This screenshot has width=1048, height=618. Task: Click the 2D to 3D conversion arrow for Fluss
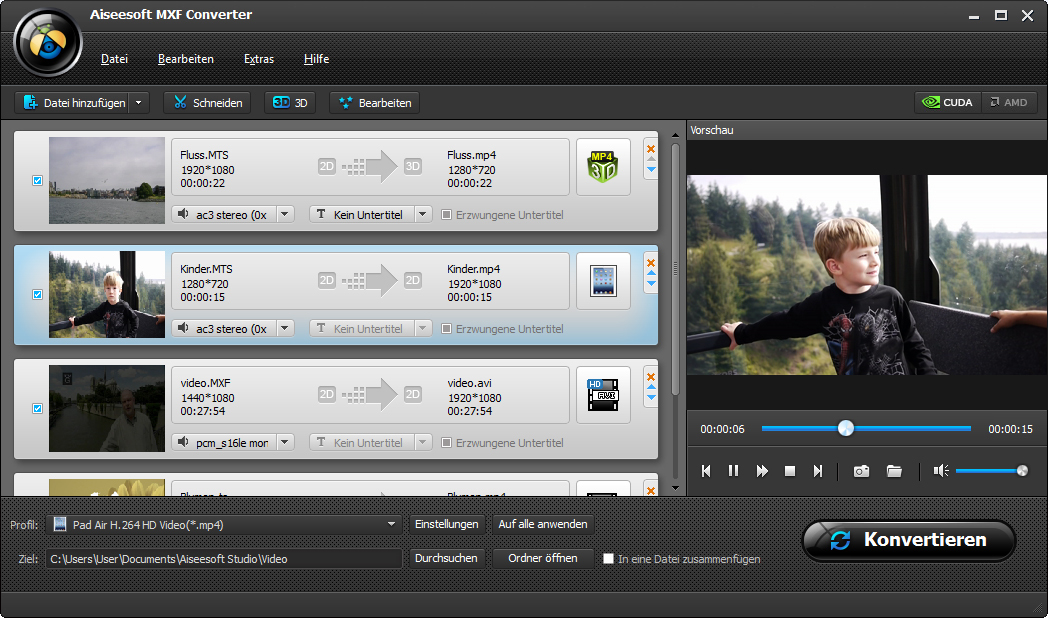pos(370,166)
